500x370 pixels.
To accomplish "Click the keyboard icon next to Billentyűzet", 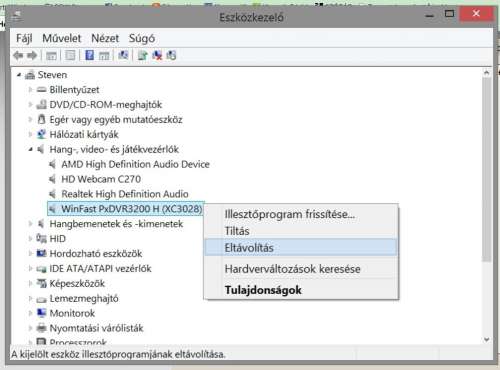I will tap(41, 90).
